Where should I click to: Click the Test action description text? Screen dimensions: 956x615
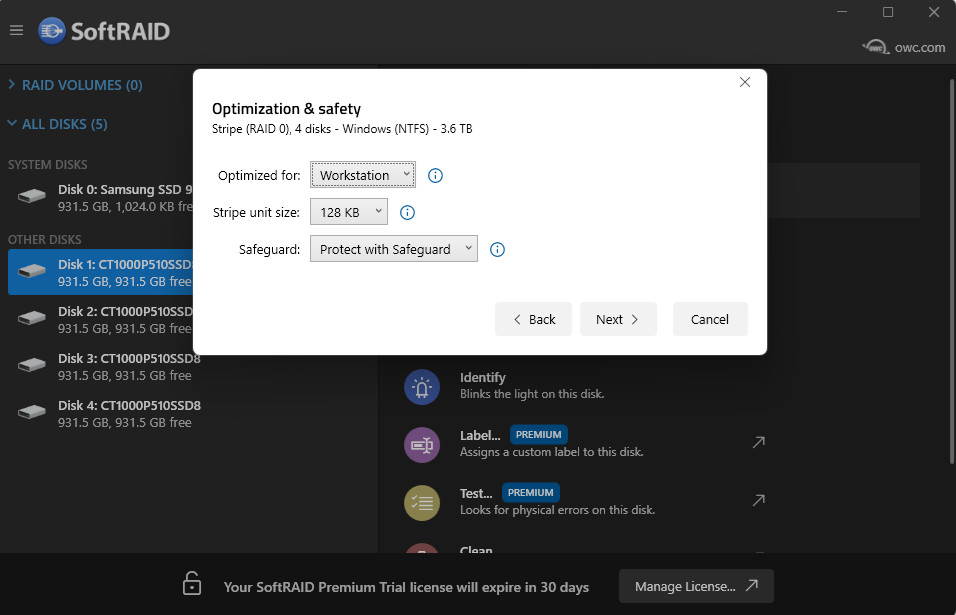pyautogui.click(x=557, y=510)
